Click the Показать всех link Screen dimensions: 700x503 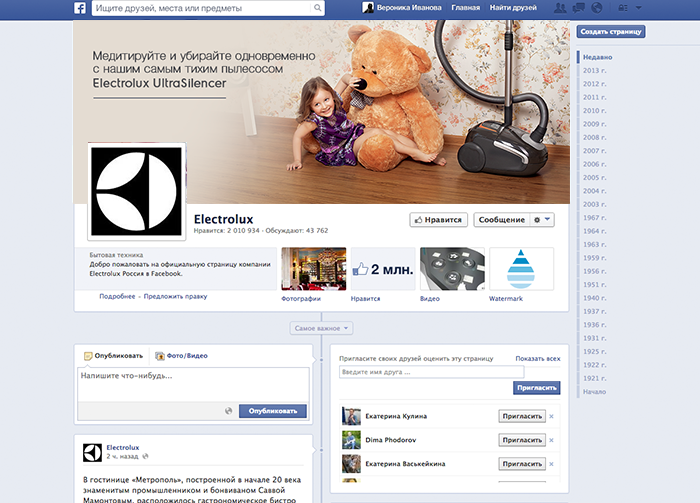tap(538, 358)
